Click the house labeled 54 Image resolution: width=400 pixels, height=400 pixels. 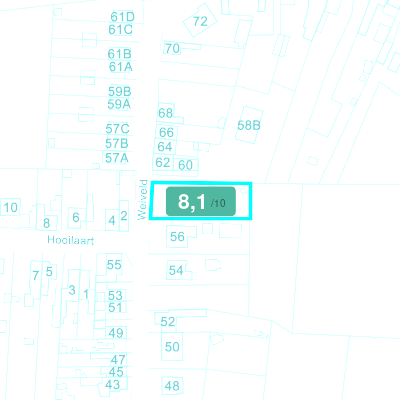pos(176,270)
